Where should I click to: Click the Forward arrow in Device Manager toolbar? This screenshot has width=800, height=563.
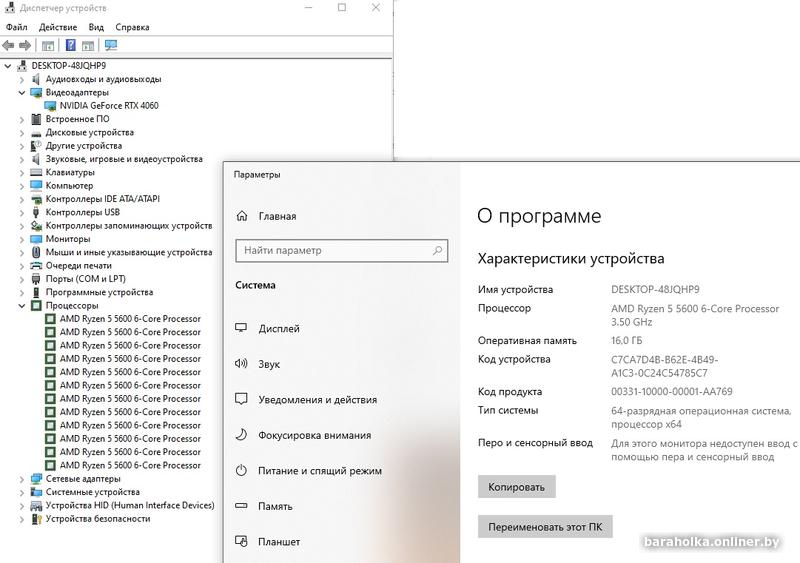(x=24, y=45)
